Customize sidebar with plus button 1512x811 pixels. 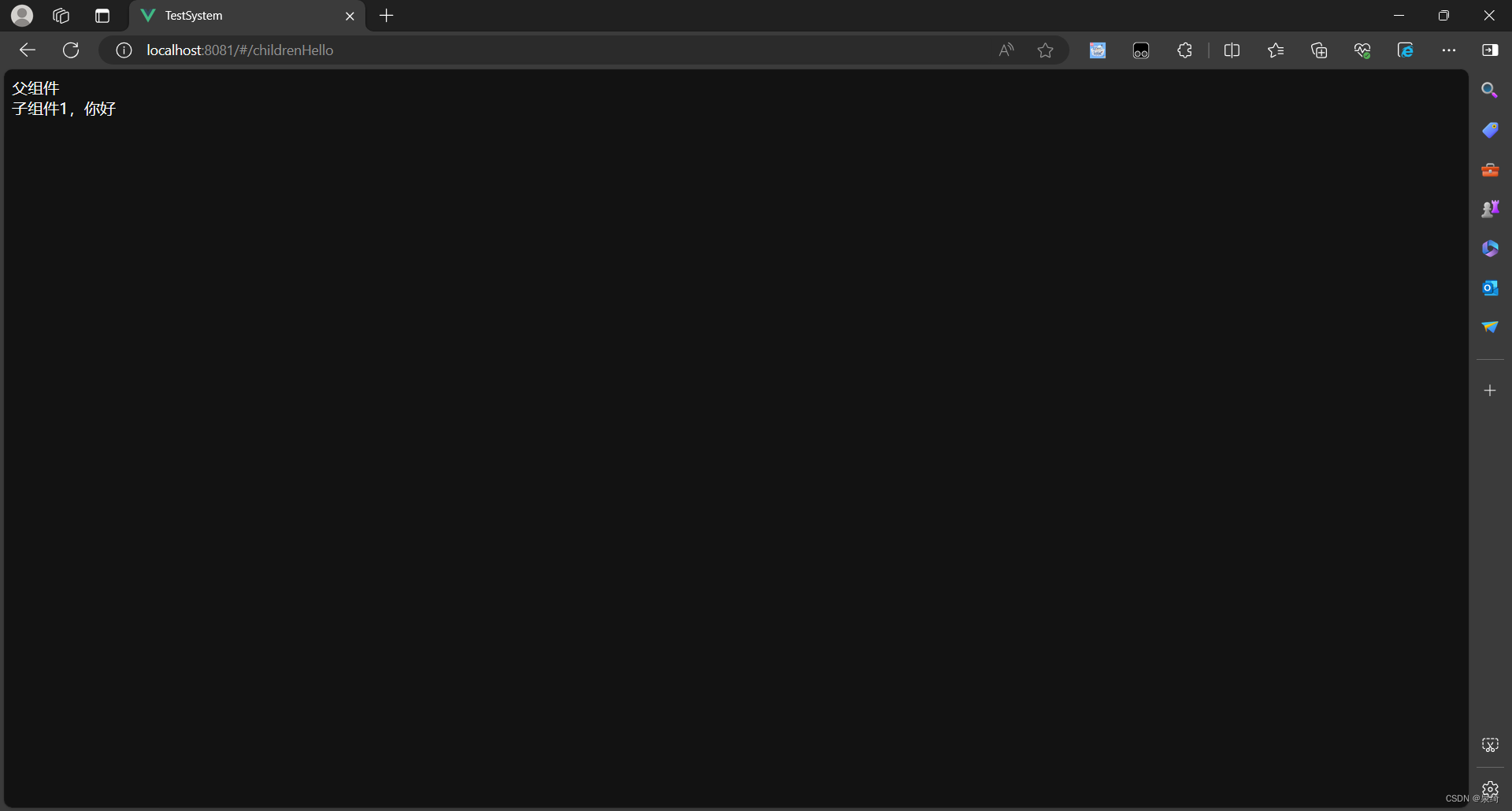click(x=1490, y=391)
